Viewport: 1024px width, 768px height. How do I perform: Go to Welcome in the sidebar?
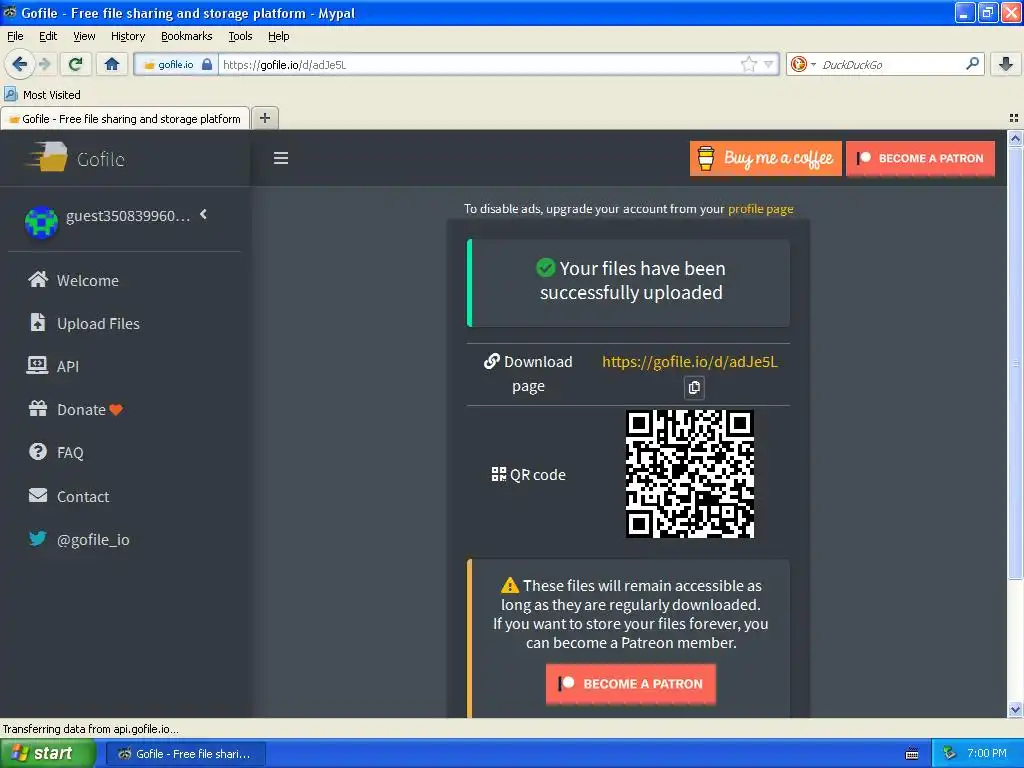click(x=74, y=280)
